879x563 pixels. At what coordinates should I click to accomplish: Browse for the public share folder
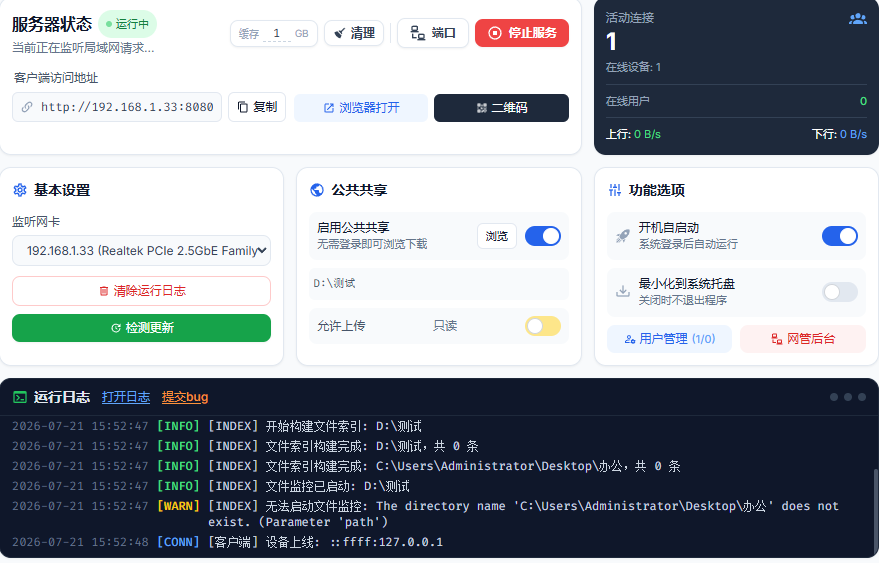(497, 236)
